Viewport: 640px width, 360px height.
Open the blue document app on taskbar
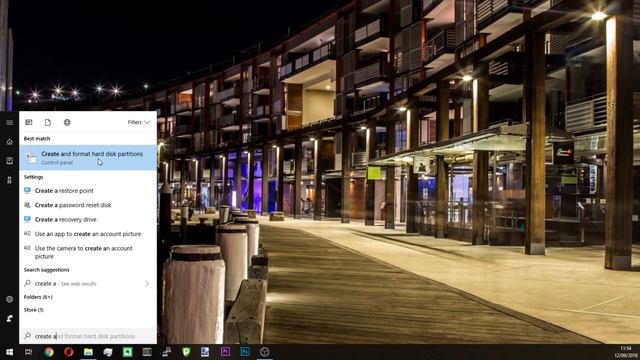[205, 352]
